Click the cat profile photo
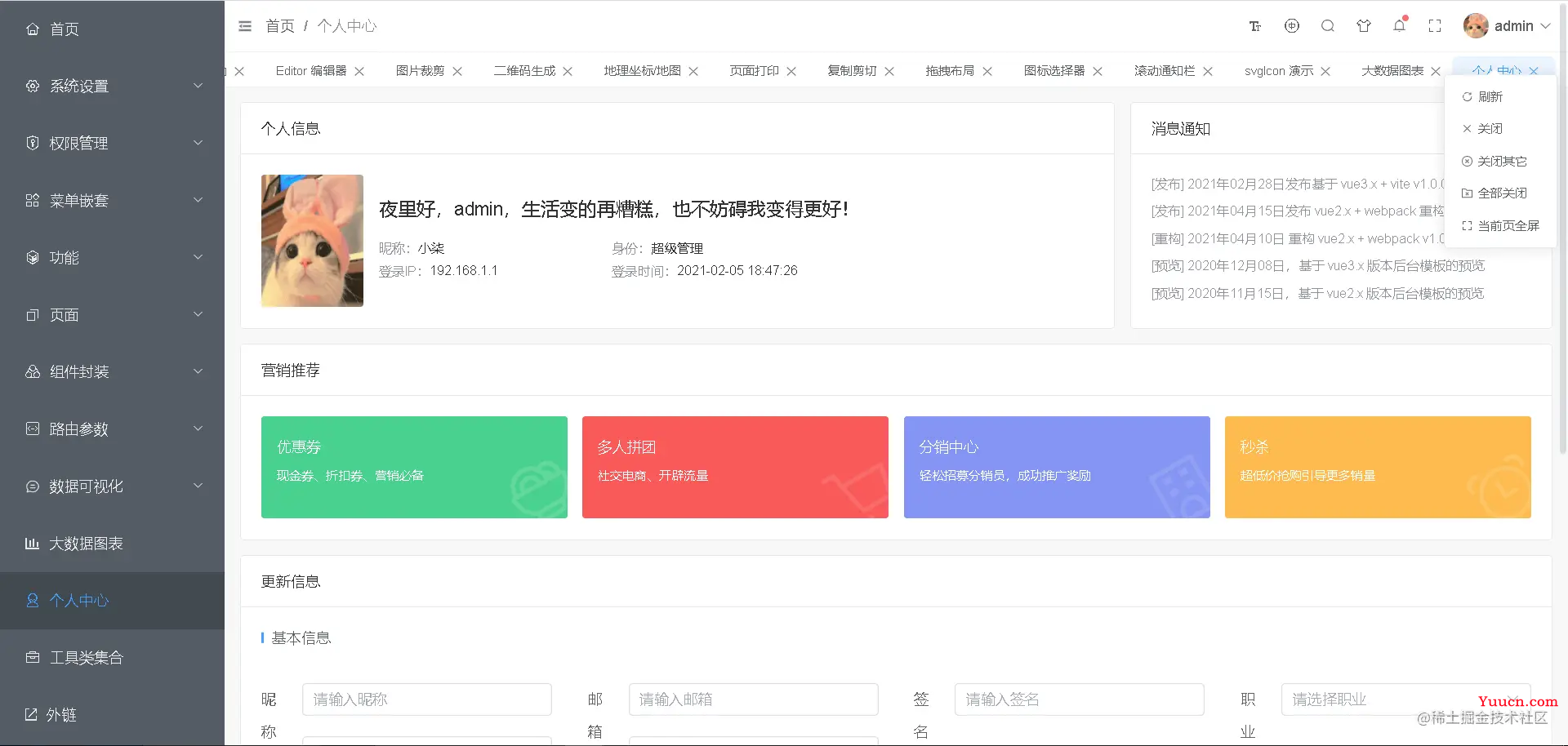This screenshot has width=1568, height=746. coord(312,241)
